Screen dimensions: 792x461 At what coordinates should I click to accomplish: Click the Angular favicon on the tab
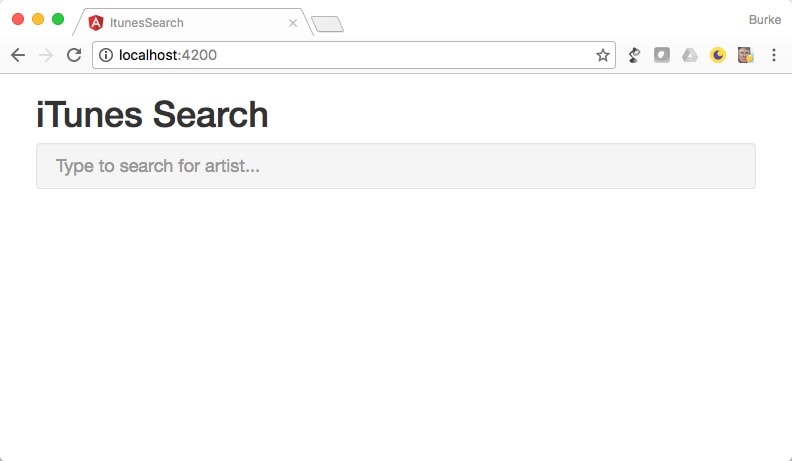[x=96, y=23]
